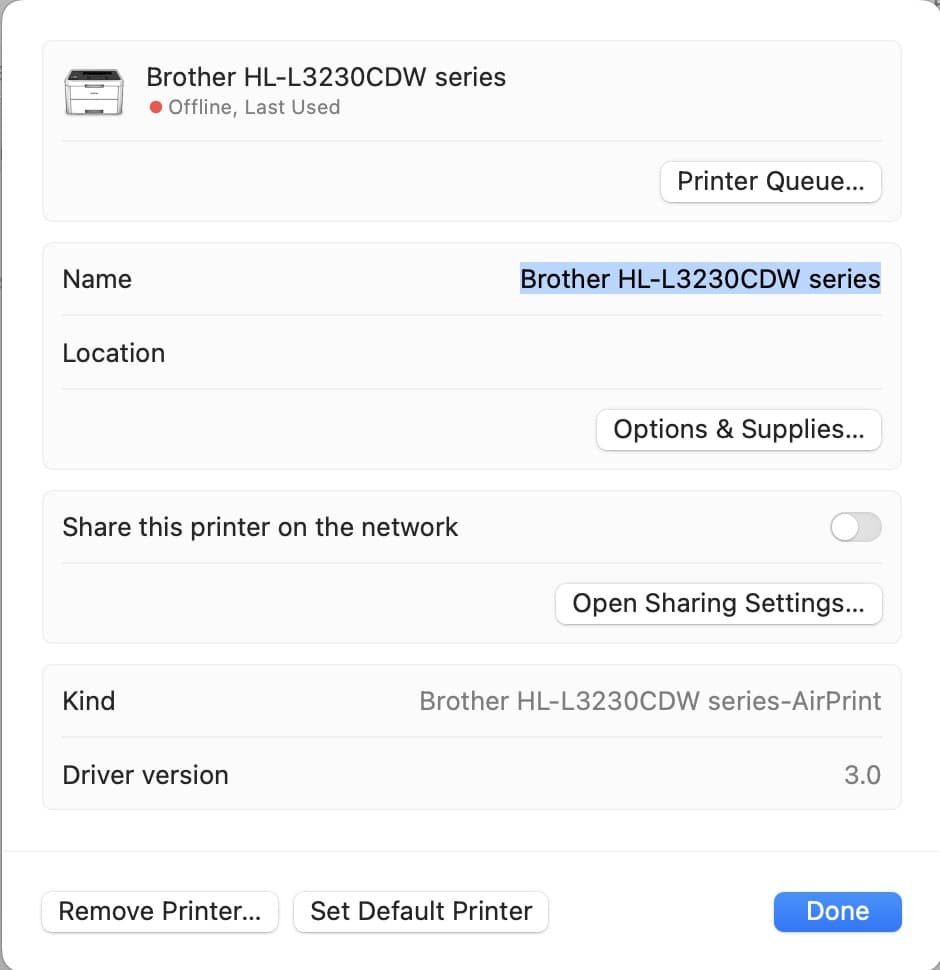Screen dimensions: 940x970
Task: Confirm with the Done button
Action: [x=837, y=912]
